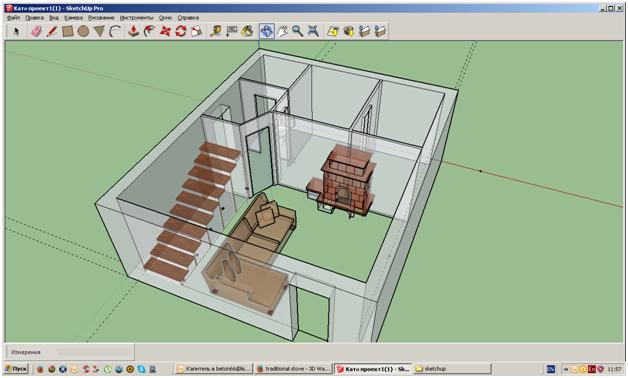Switch to sketchup folder taskbar button
Image resolution: width=628 pixels, height=378 pixels.
(453, 368)
